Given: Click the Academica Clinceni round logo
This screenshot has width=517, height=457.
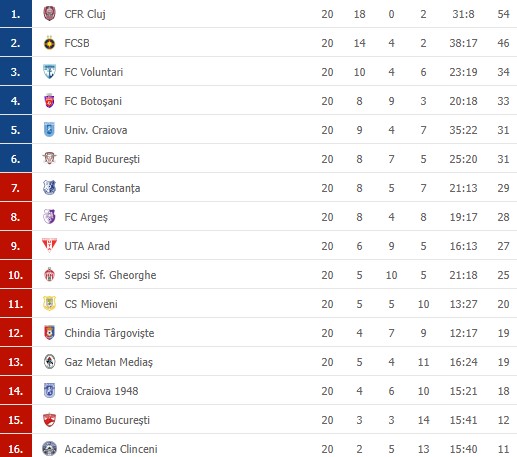Looking at the screenshot, I should (x=49, y=449).
